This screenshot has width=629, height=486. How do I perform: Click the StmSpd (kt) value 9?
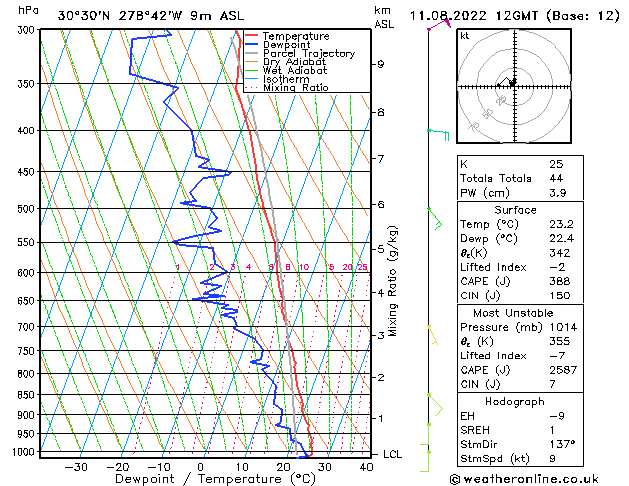point(553,458)
